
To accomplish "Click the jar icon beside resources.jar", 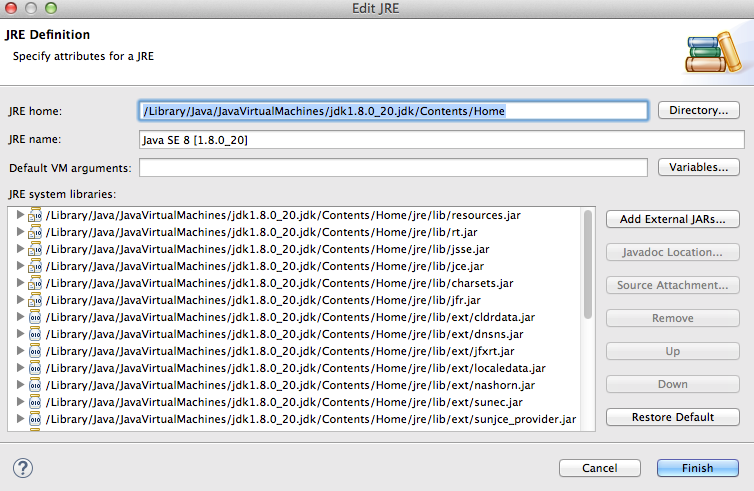I will coord(36,215).
